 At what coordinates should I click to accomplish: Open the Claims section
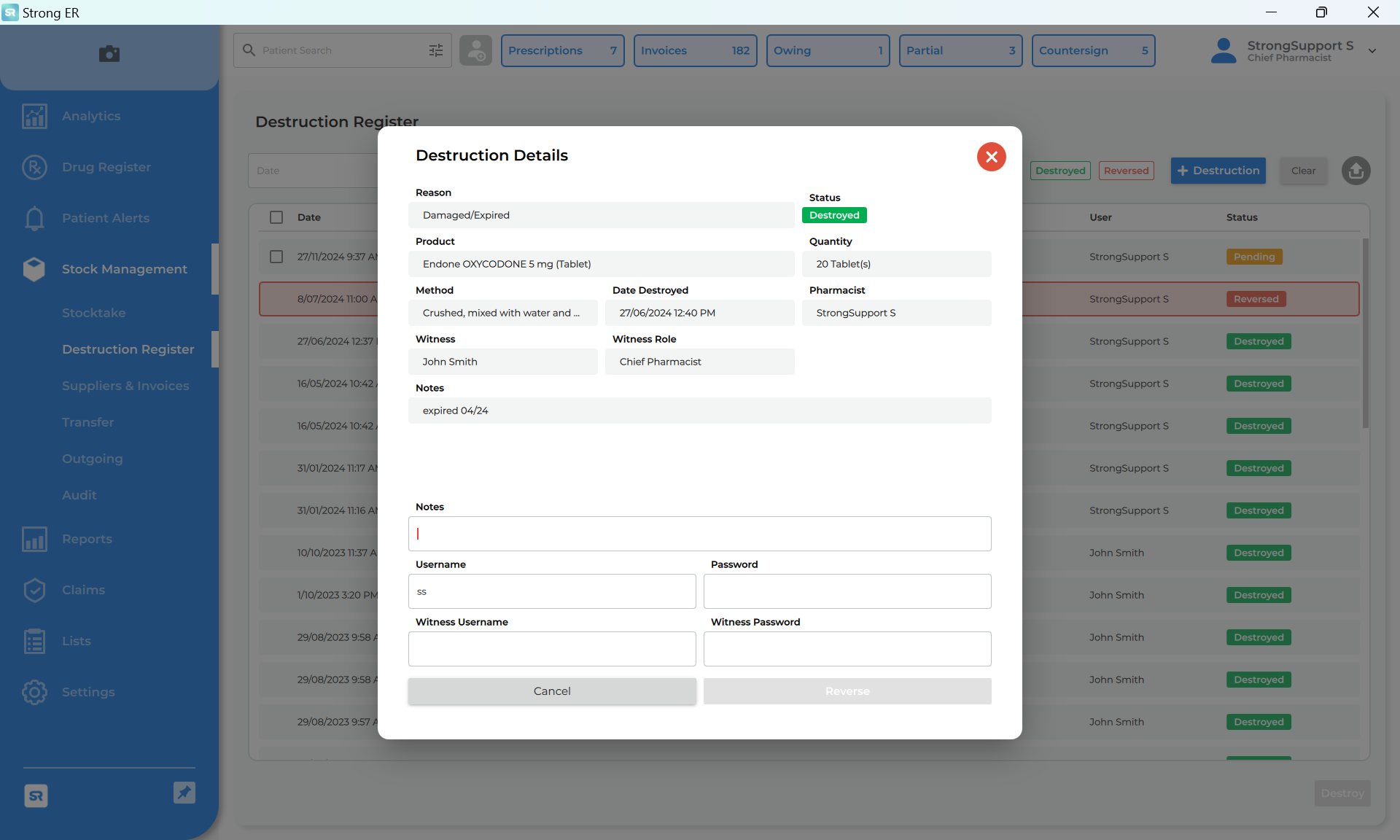tap(82, 590)
